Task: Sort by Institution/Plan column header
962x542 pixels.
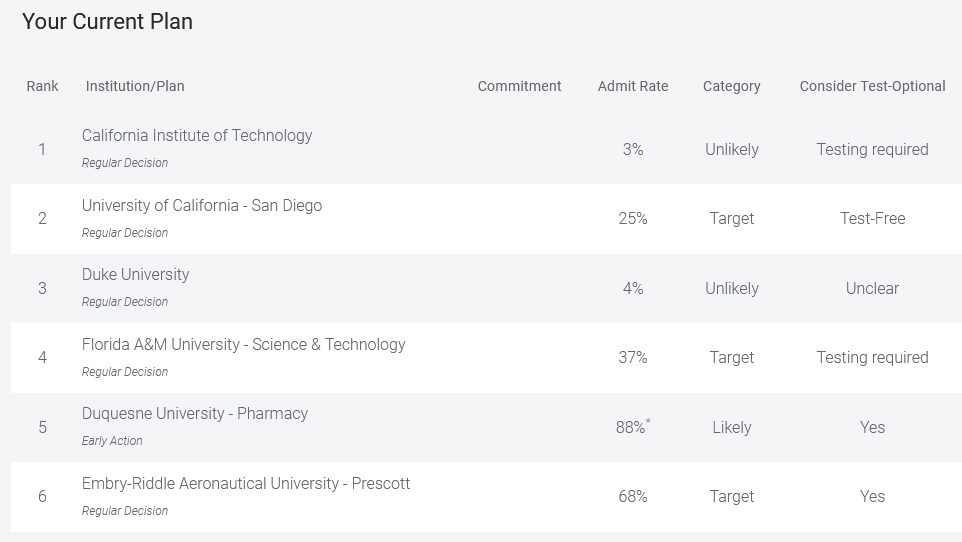Action: pyautogui.click(x=135, y=86)
